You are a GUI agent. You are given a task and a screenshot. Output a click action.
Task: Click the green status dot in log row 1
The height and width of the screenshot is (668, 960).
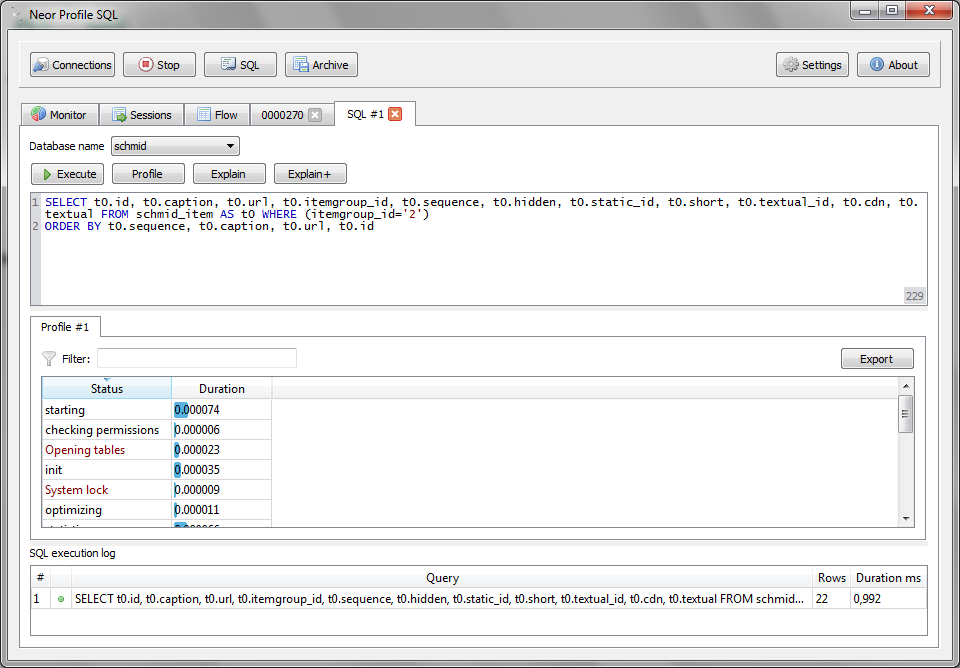[61, 599]
